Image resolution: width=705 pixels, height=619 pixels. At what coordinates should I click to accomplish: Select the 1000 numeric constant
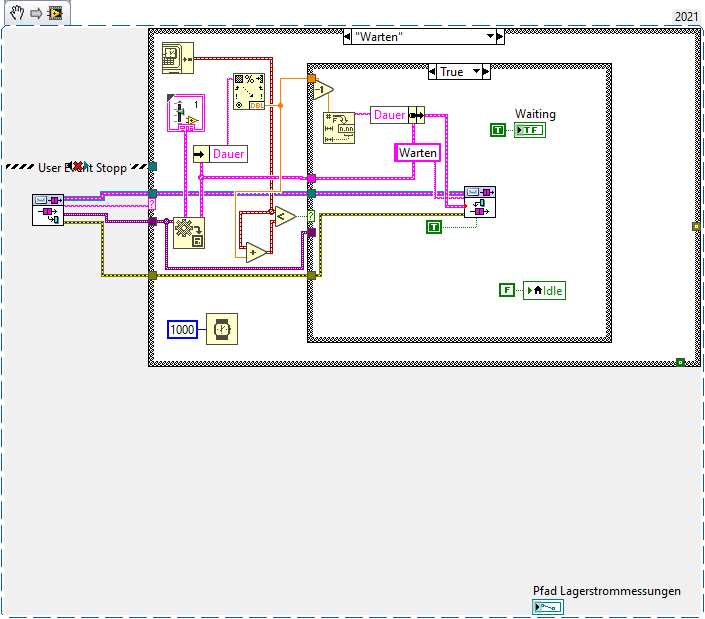[x=182, y=330]
